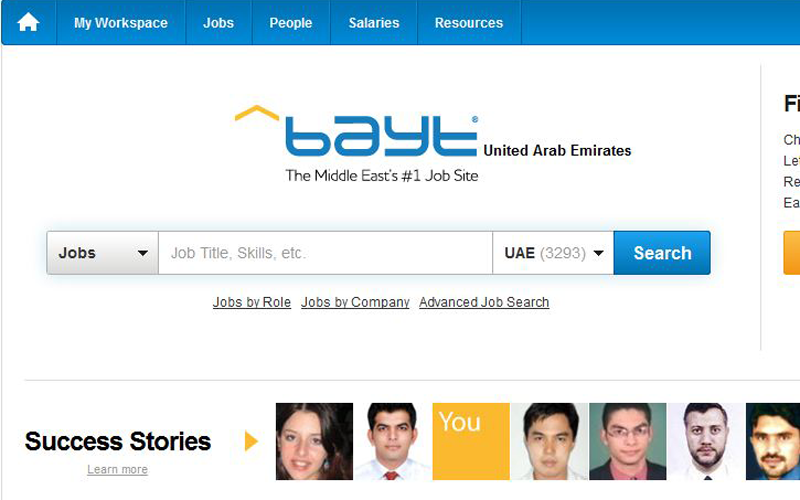Focus the Job Title, Skills input field
Screen dimensions: 800x500
326,253
